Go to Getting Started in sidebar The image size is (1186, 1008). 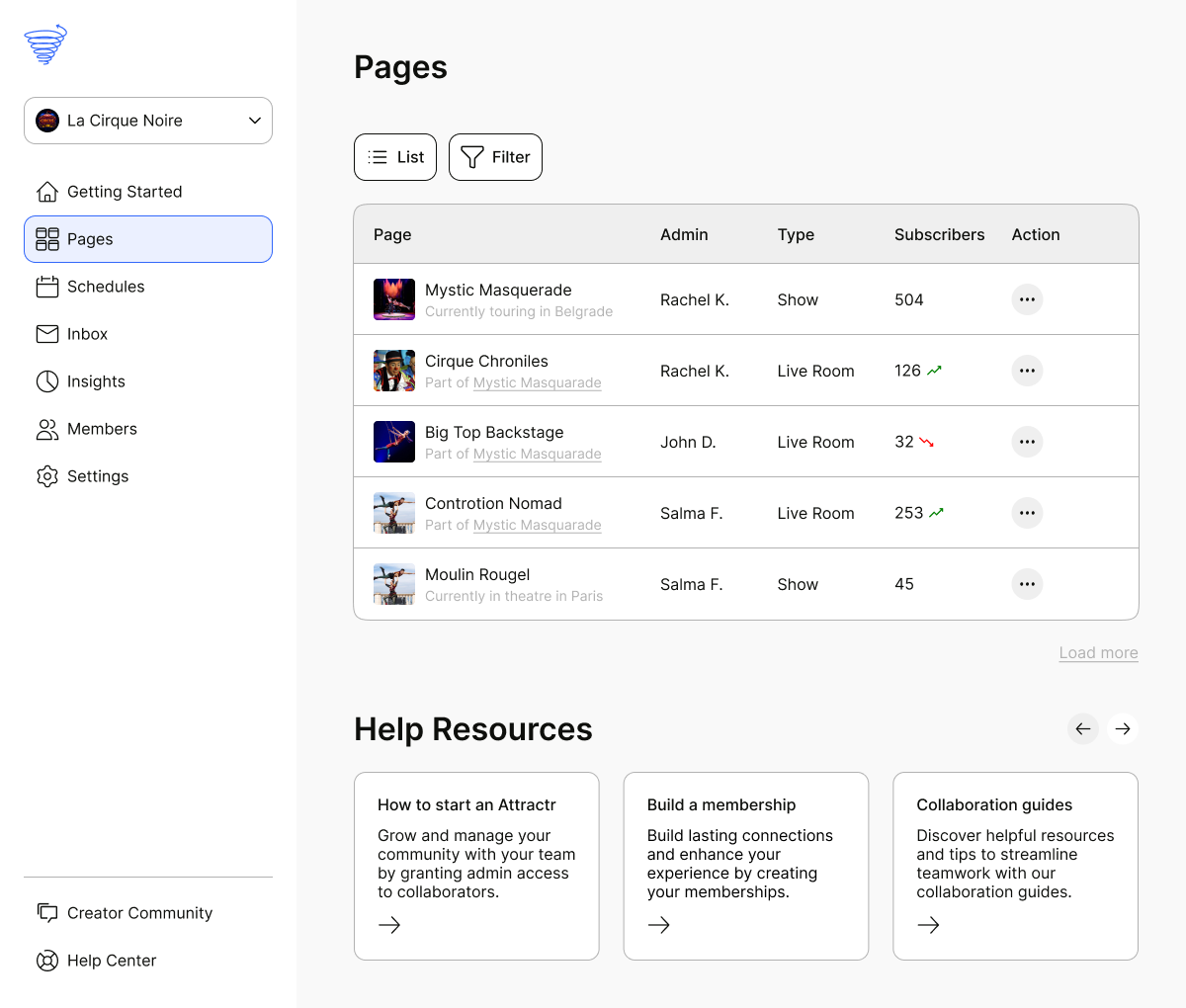(124, 192)
